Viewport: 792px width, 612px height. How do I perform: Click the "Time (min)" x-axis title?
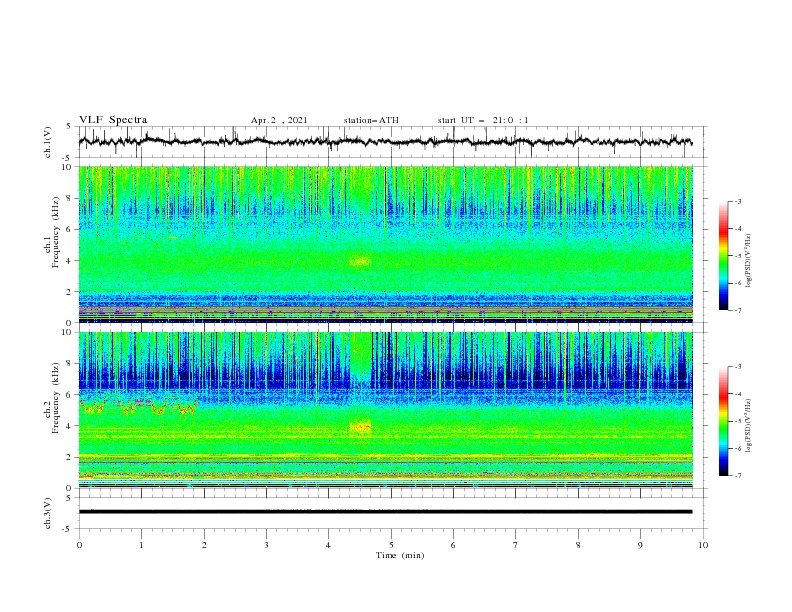point(400,555)
